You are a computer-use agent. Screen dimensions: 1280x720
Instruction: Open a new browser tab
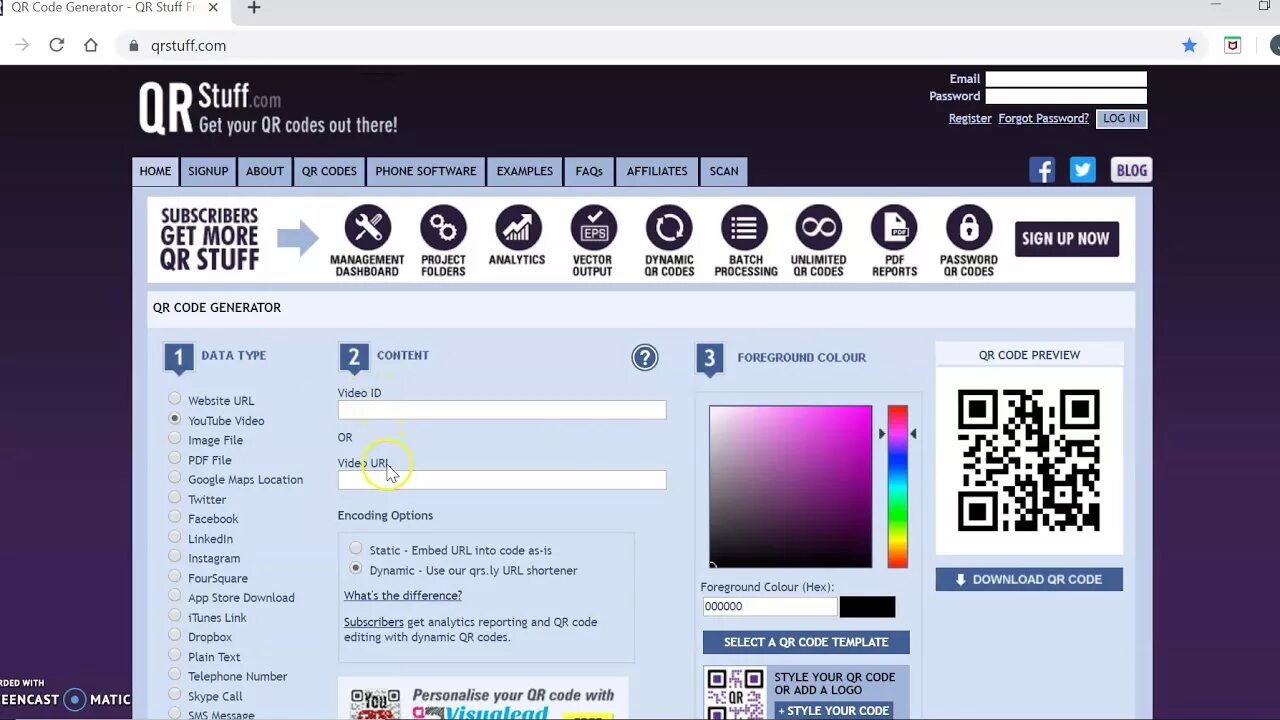click(x=254, y=8)
